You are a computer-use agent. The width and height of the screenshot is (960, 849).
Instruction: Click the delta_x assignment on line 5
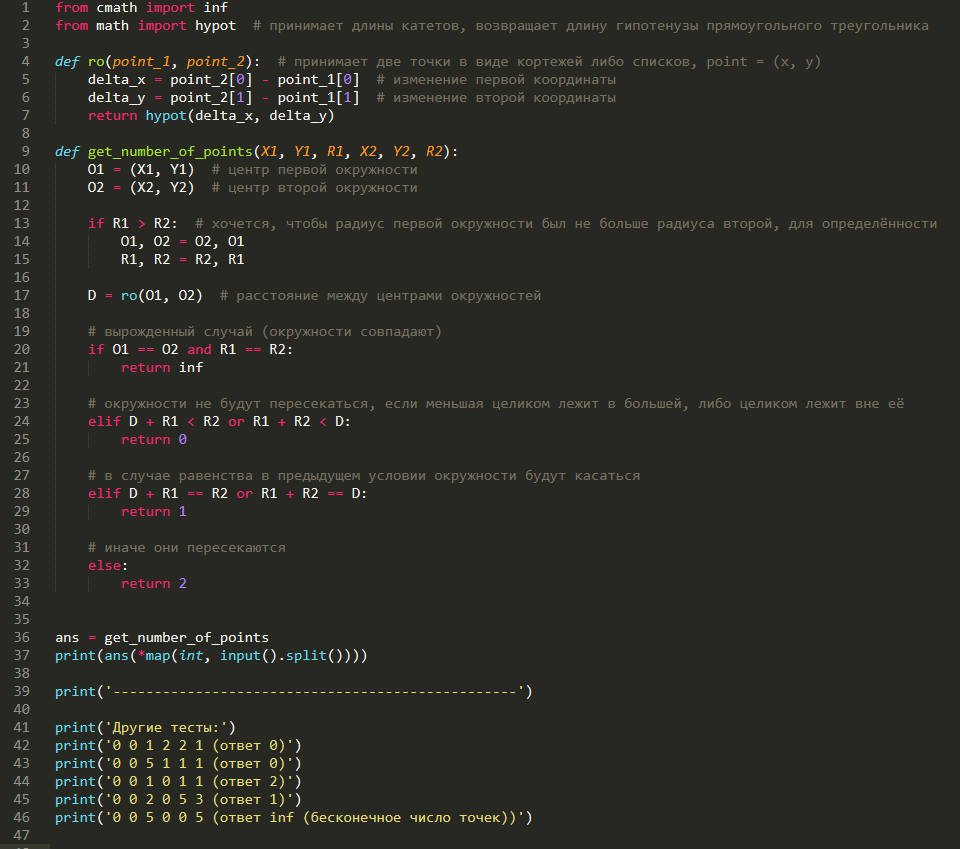[116, 80]
